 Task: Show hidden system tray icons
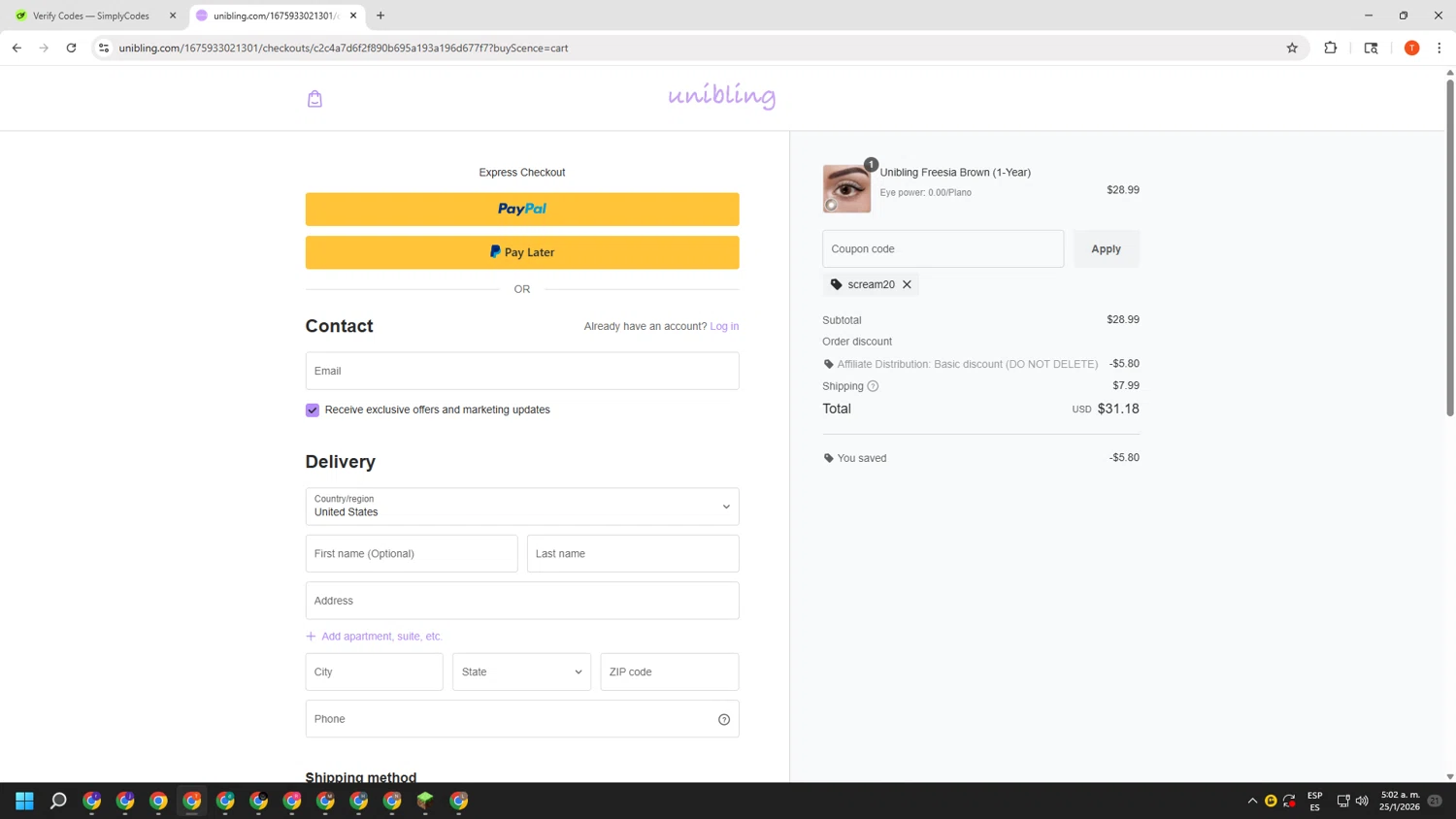[1252, 801]
